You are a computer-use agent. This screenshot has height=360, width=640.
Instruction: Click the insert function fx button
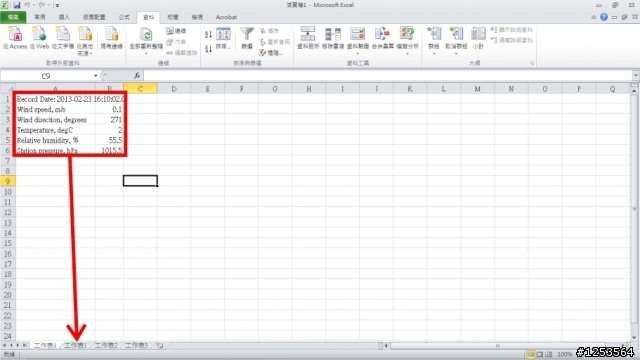[x=137, y=76]
